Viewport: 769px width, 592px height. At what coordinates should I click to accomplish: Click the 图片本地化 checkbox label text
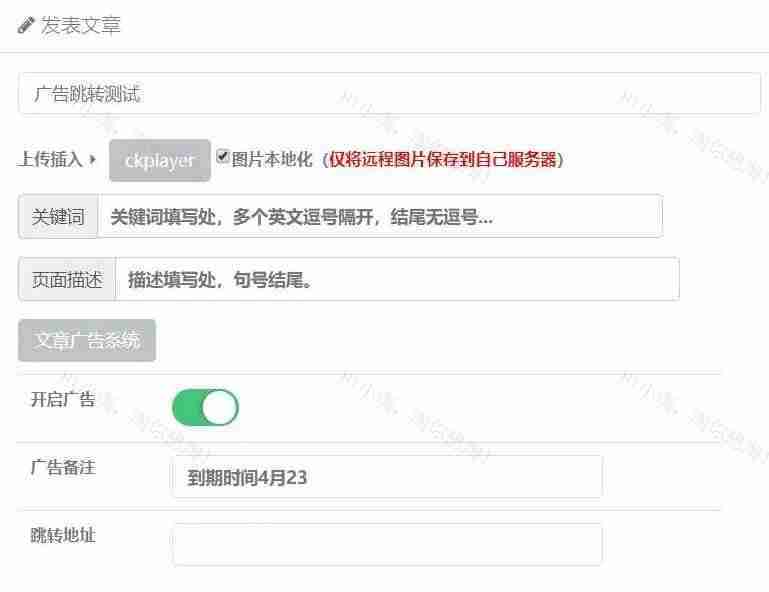tap(272, 159)
